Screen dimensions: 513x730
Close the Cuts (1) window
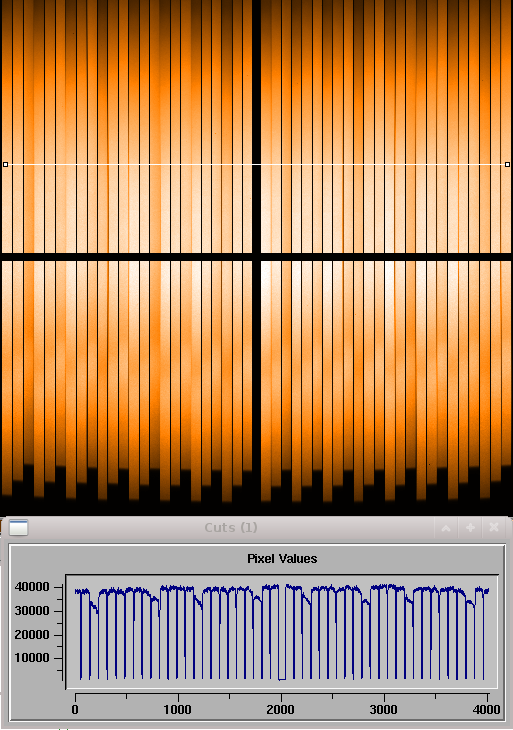494,527
